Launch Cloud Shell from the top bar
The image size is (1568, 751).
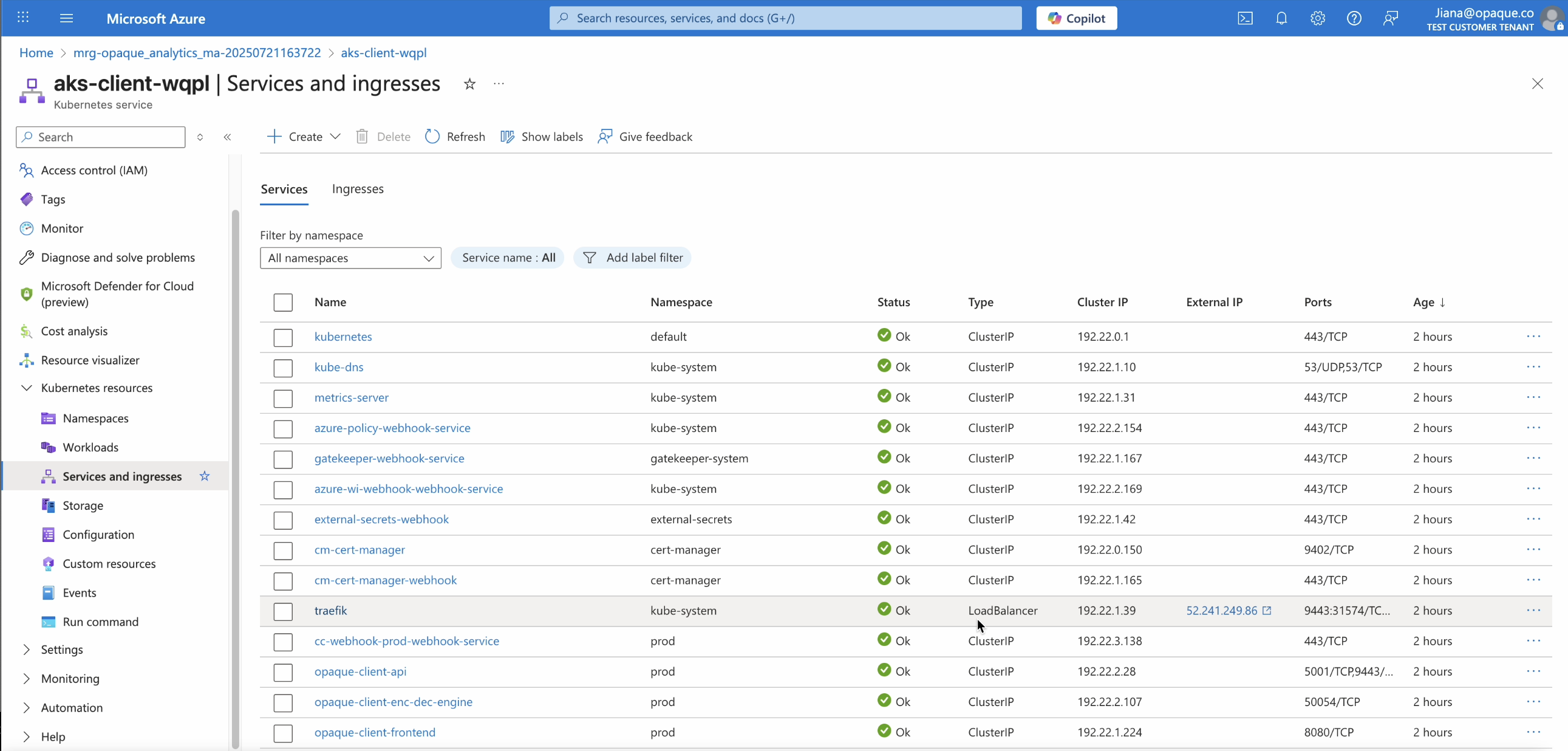click(1245, 18)
